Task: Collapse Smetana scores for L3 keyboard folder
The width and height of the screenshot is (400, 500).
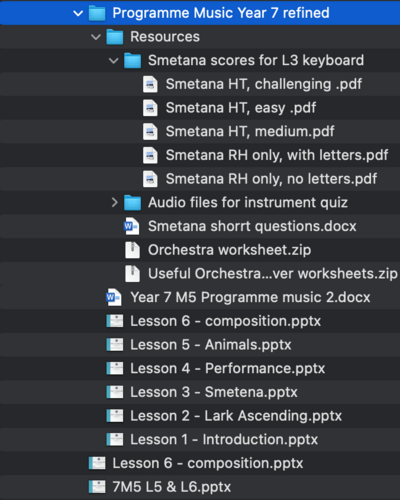Action: pyautogui.click(x=113, y=61)
